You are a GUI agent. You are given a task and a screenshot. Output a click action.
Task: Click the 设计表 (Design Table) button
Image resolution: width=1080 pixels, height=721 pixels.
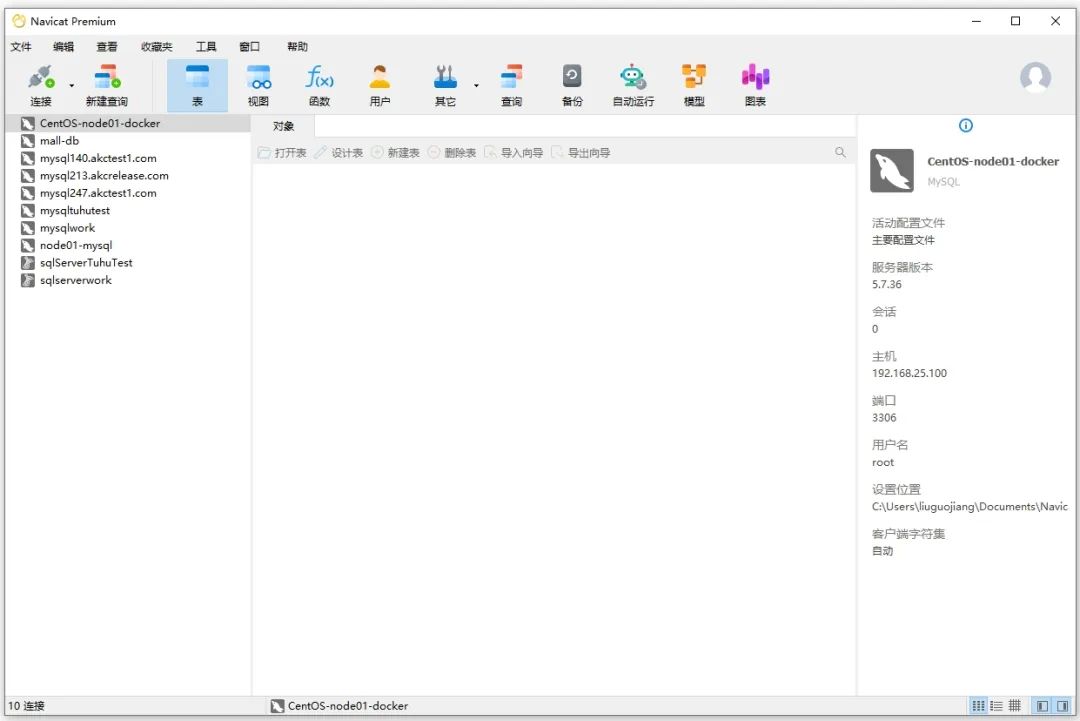pyautogui.click(x=338, y=152)
